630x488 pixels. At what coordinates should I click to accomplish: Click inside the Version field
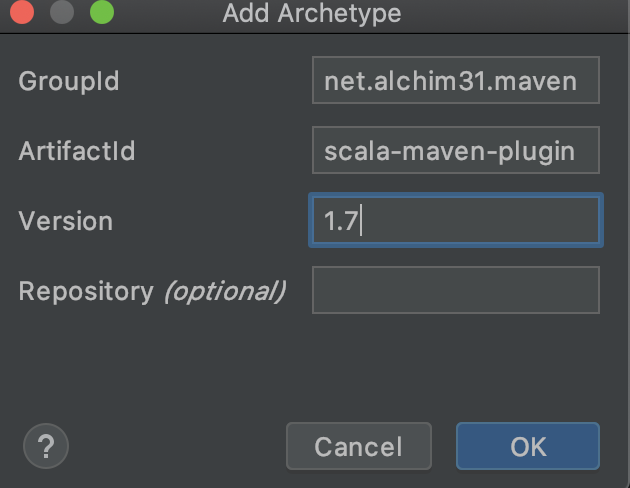click(456, 220)
